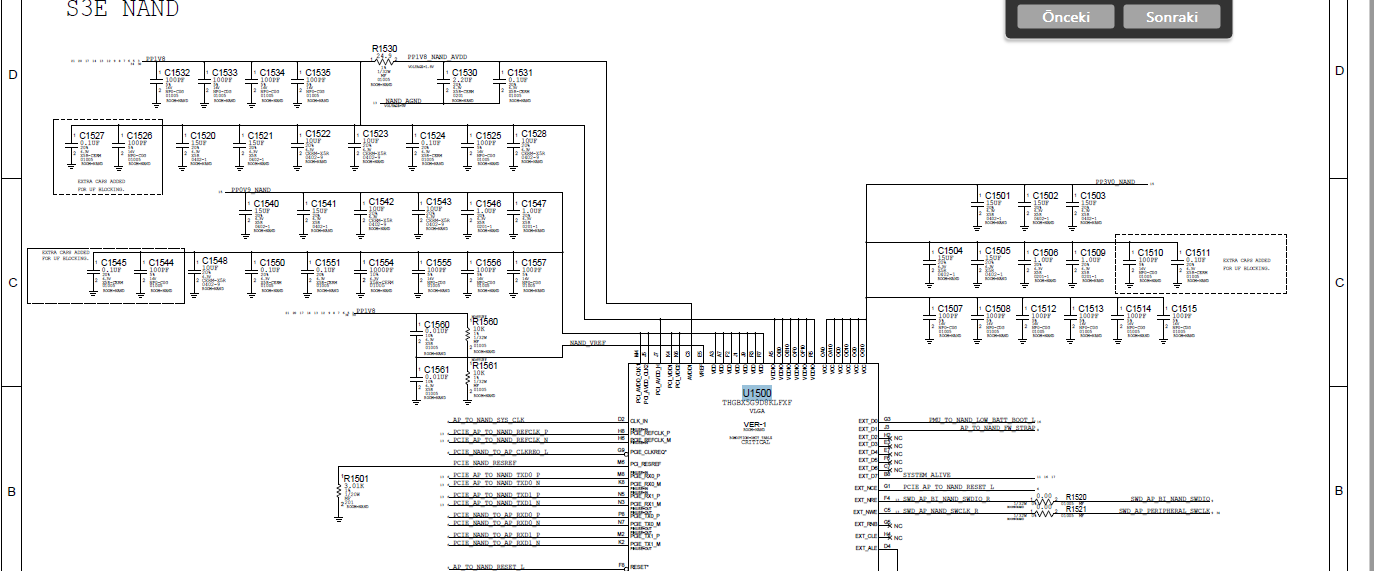Click the R1530 resistor symbol
The image size is (1374, 571).
tap(384, 62)
